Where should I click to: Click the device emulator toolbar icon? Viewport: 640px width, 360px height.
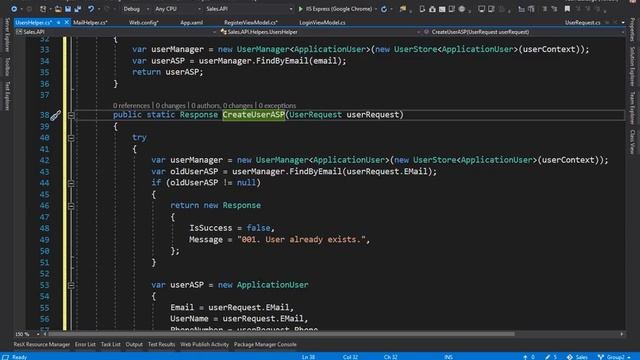click(x=422, y=9)
